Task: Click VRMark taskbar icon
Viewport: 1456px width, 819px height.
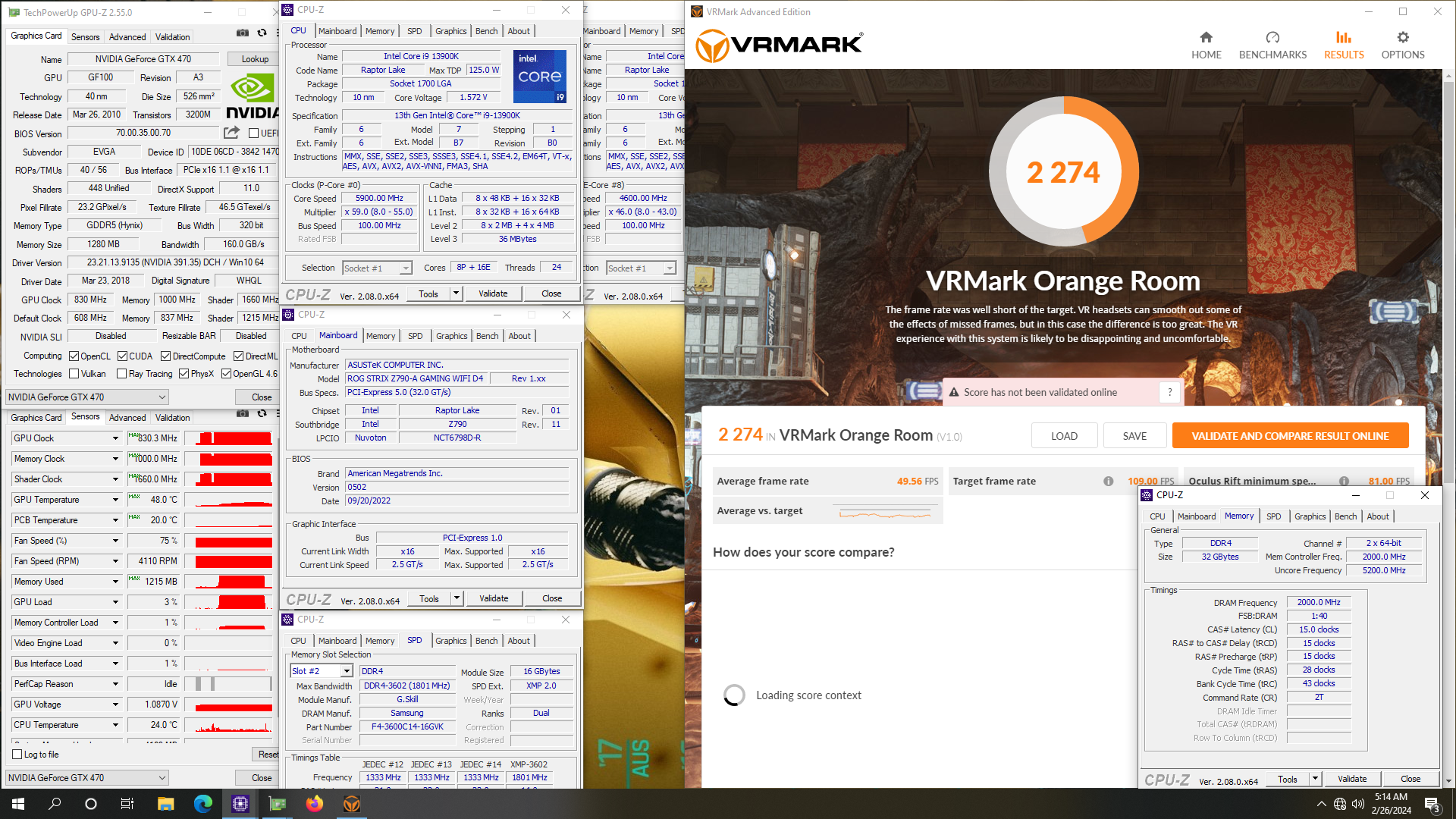Action: point(352,804)
